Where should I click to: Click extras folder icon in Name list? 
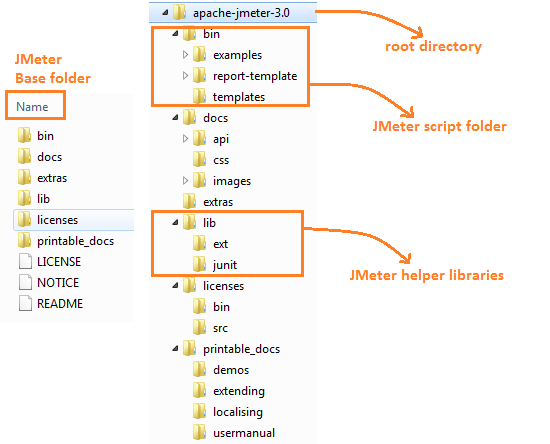point(25,177)
